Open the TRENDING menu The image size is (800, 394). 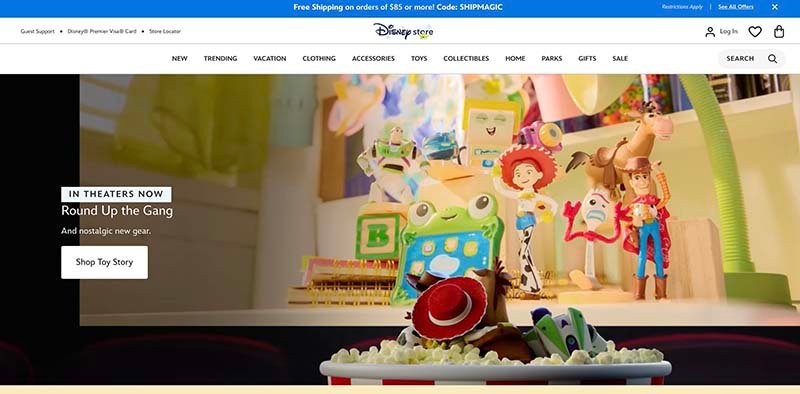[x=220, y=59]
